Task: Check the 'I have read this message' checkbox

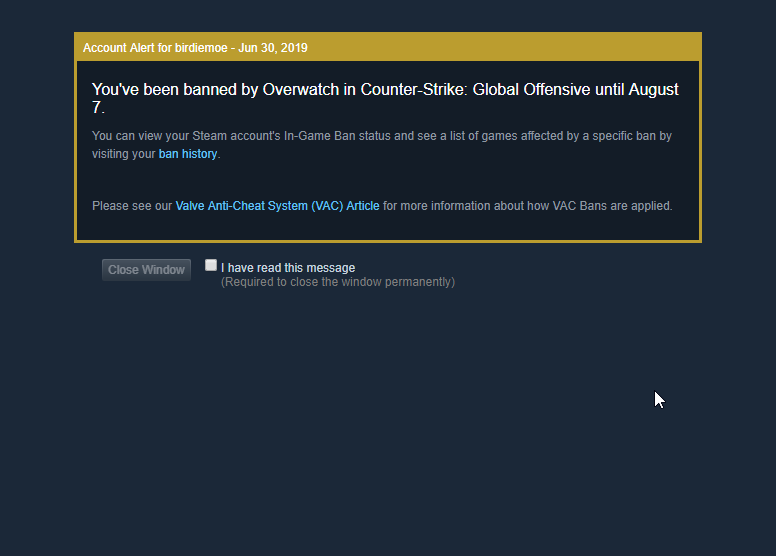Action: tap(211, 265)
